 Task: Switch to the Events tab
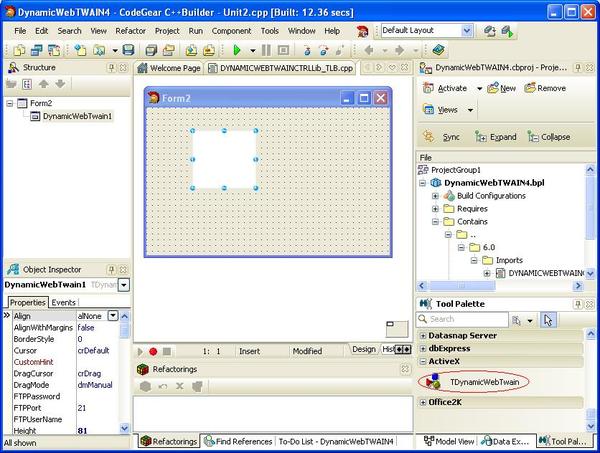pyautogui.click(x=63, y=302)
